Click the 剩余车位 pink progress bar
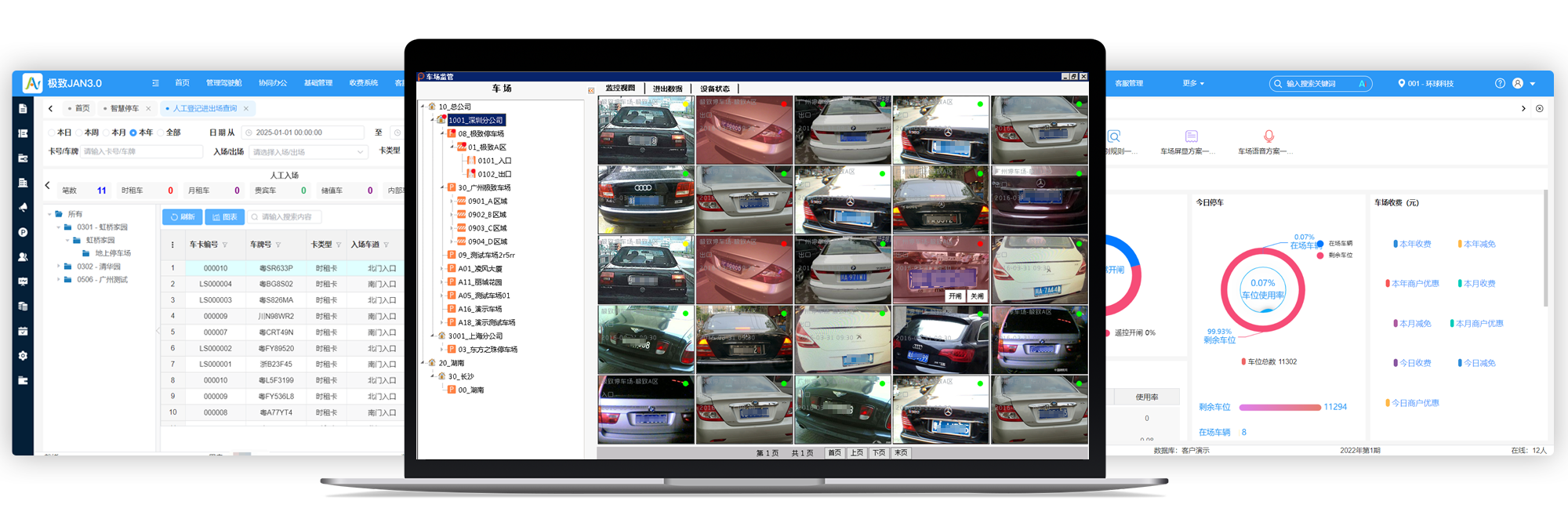 point(1279,407)
